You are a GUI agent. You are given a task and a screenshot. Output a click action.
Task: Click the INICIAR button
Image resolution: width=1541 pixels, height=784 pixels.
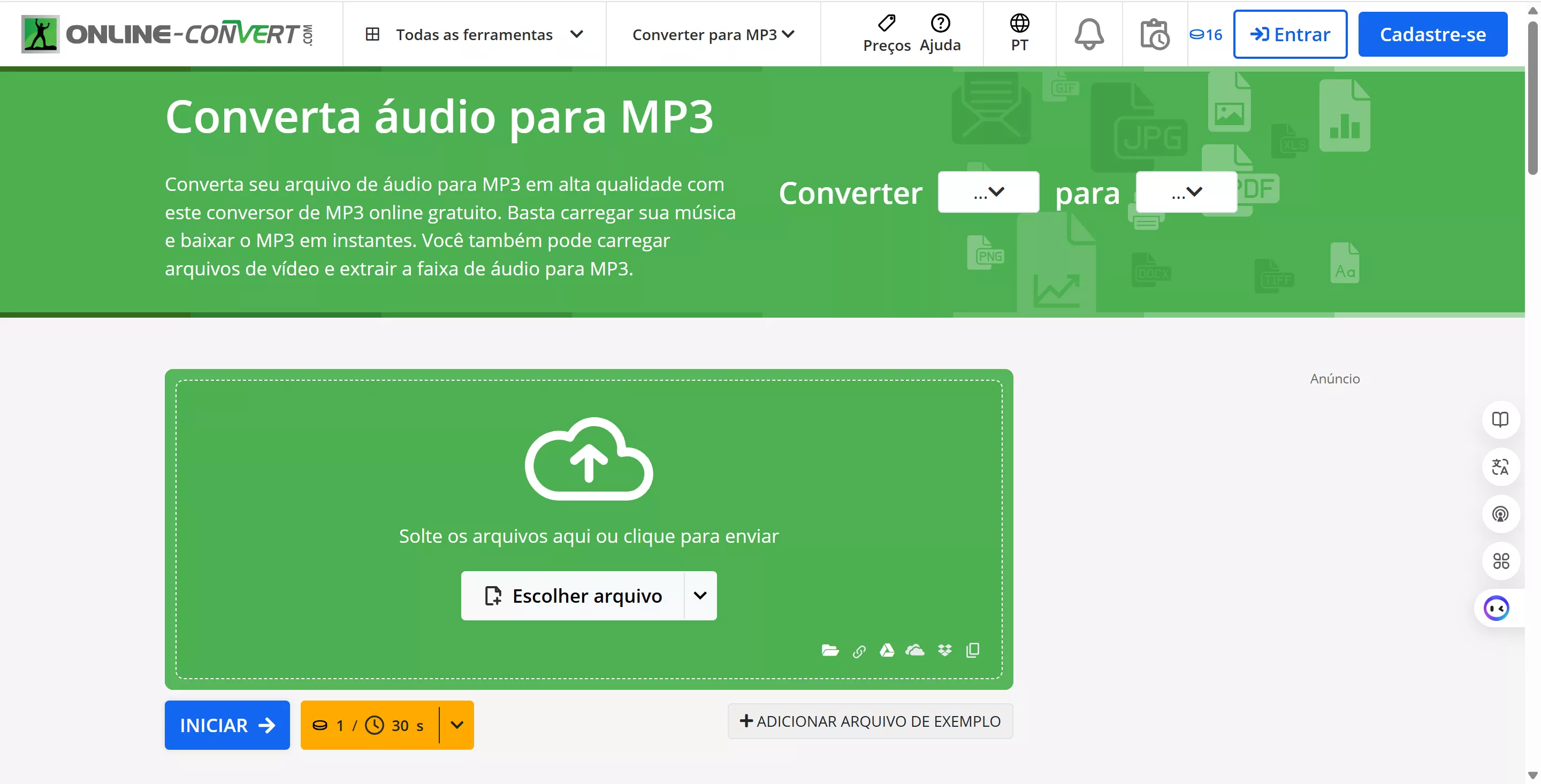tap(227, 725)
